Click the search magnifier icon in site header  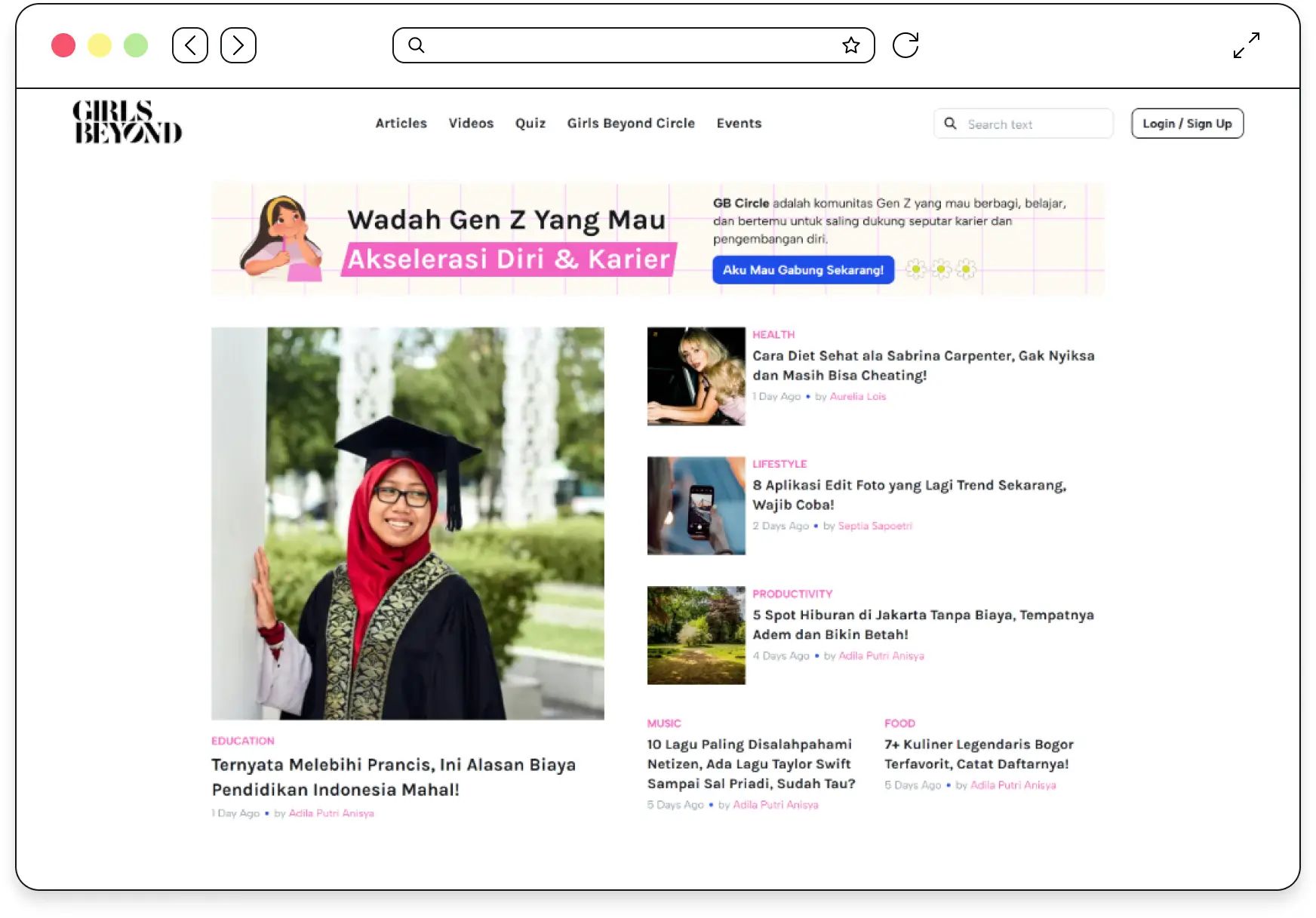click(951, 124)
